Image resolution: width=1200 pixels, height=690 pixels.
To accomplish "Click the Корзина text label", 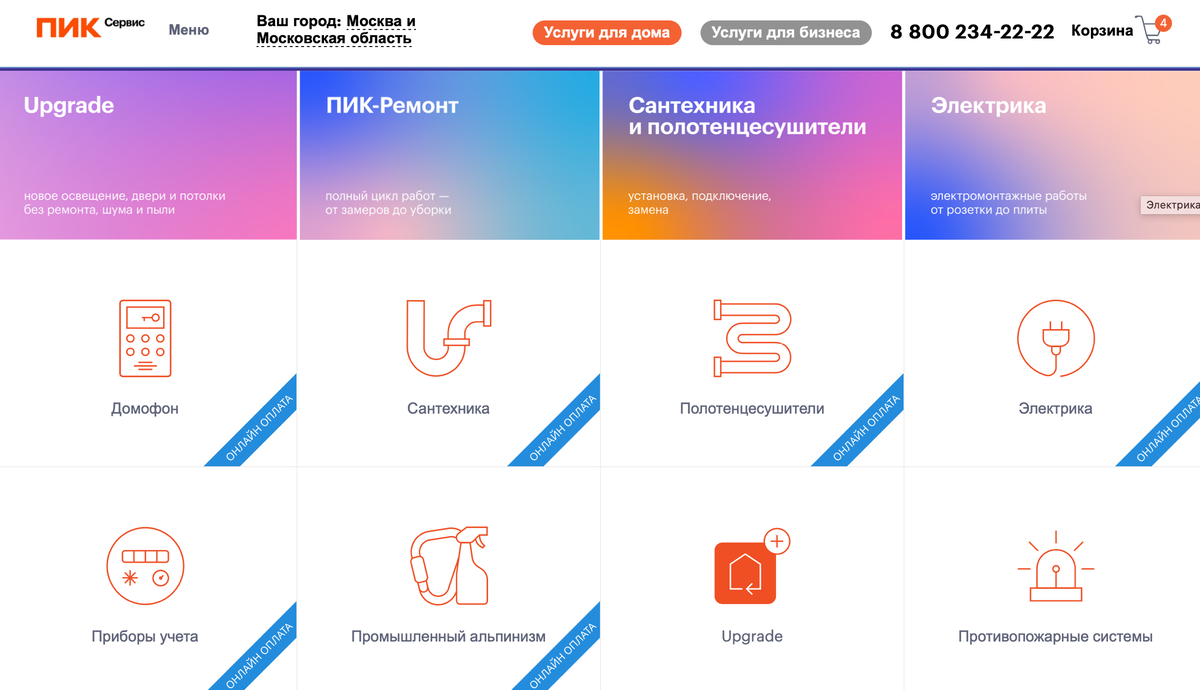I will tap(1102, 31).
